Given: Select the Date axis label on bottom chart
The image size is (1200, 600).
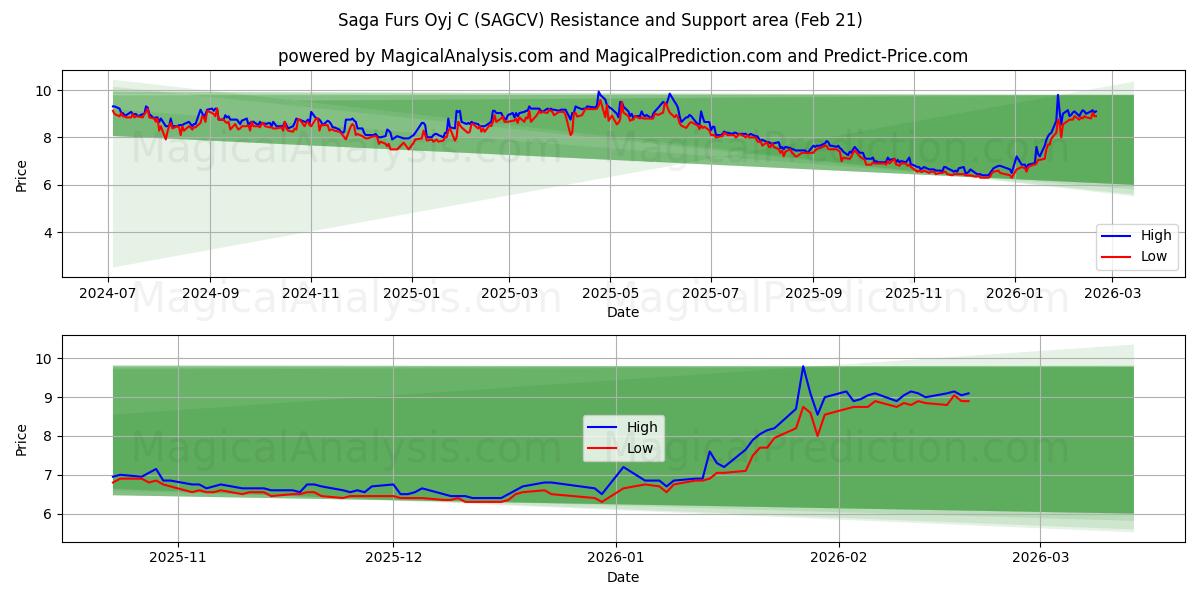Looking at the screenshot, I should click(624, 576).
